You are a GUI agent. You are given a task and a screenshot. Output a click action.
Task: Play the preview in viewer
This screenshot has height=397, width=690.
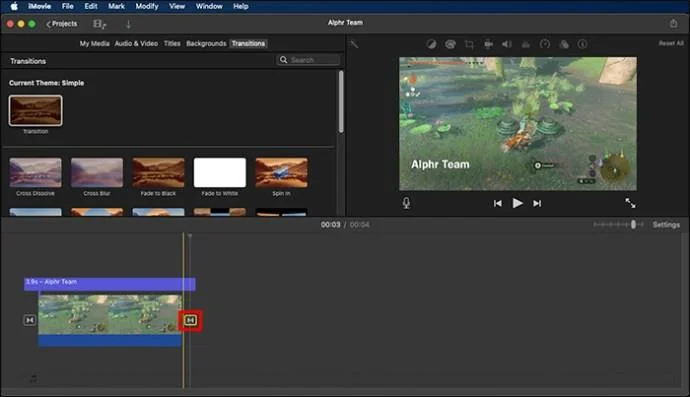(x=518, y=203)
